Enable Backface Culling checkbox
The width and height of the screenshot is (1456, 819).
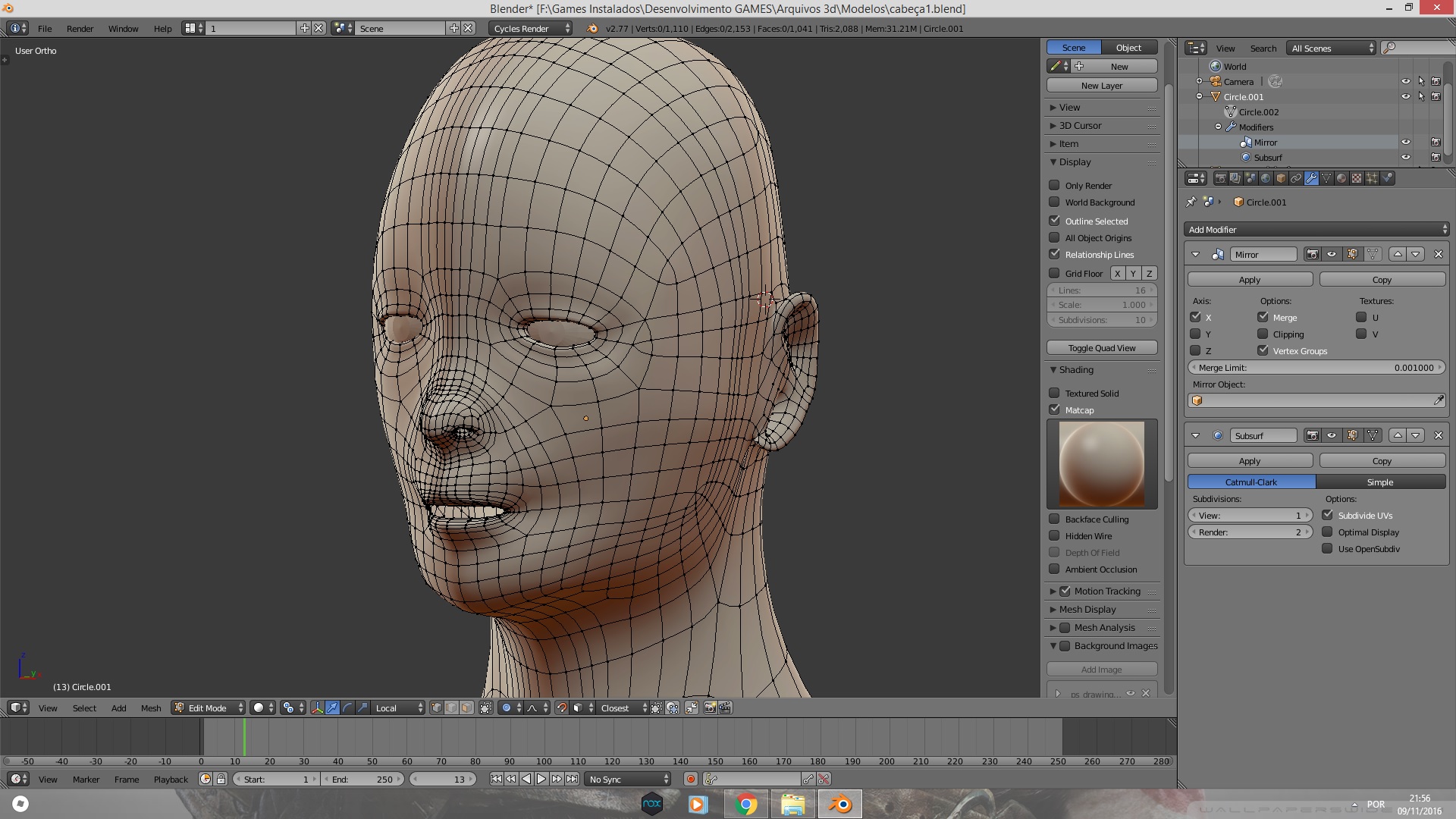(1054, 519)
